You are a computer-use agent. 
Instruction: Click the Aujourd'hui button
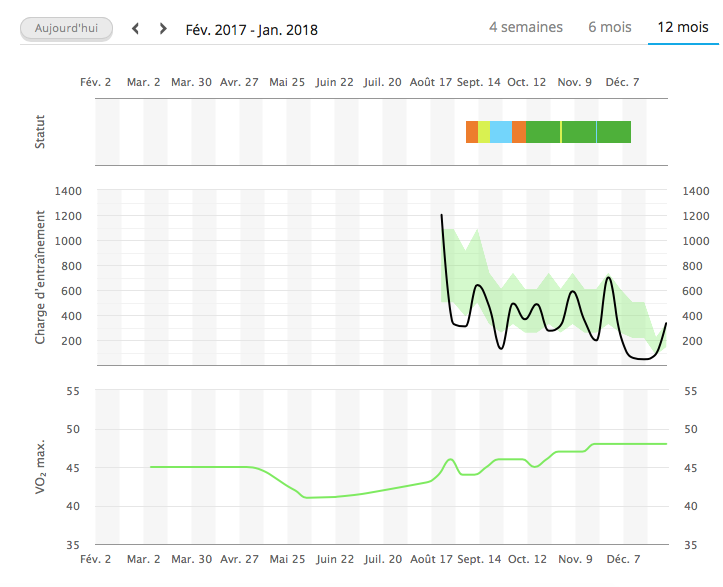click(66, 28)
